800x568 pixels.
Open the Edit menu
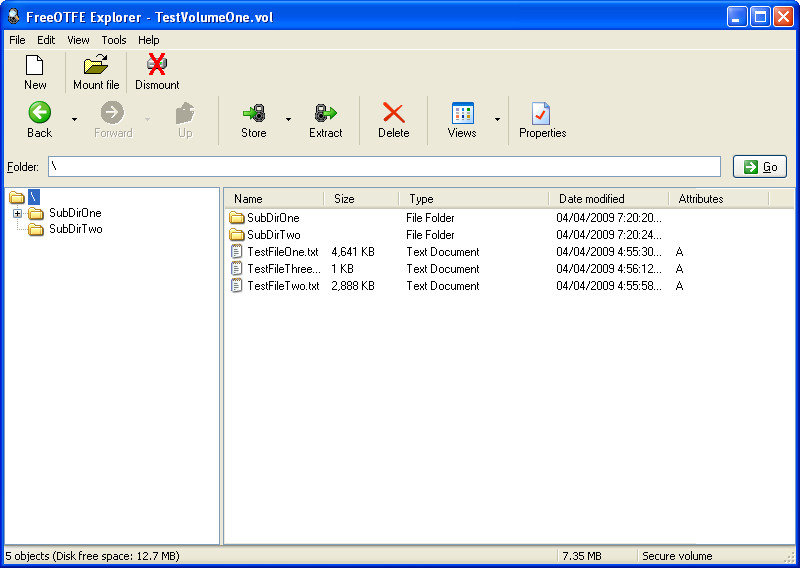pyautogui.click(x=46, y=40)
